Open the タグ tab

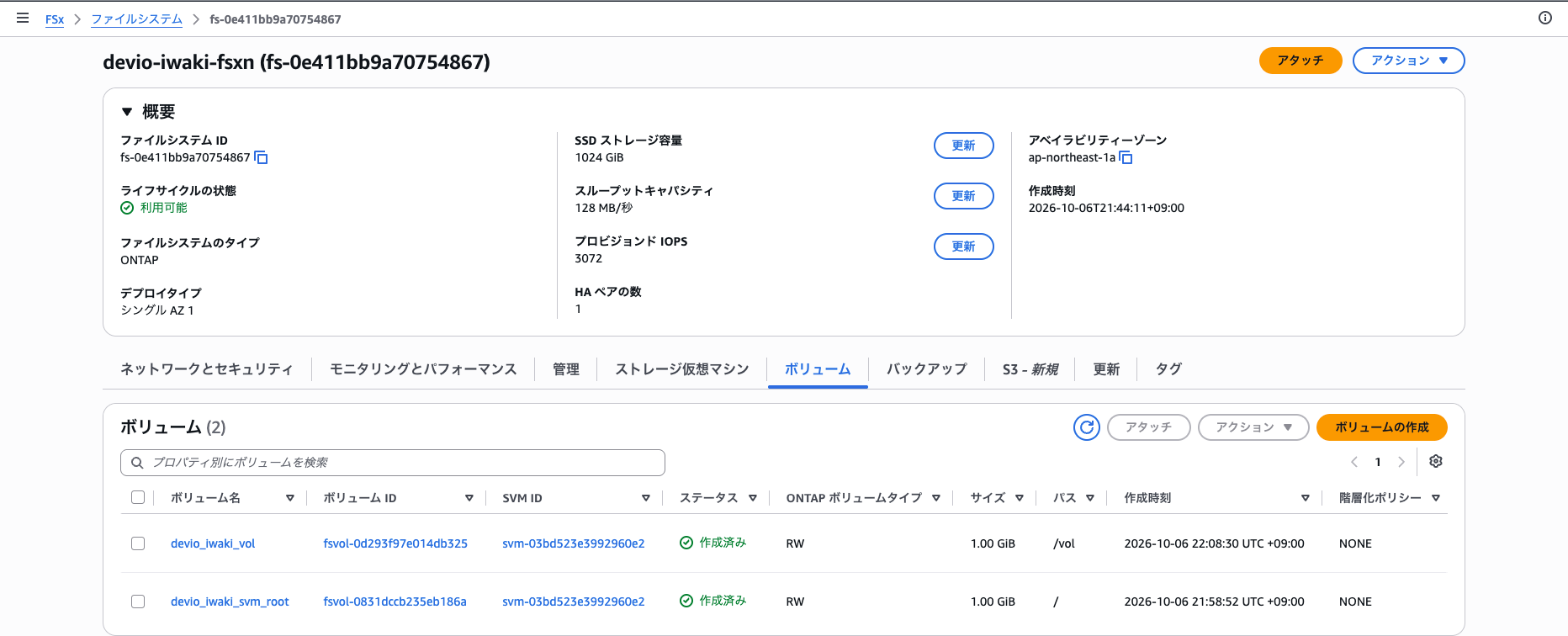(x=1168, y=369)
